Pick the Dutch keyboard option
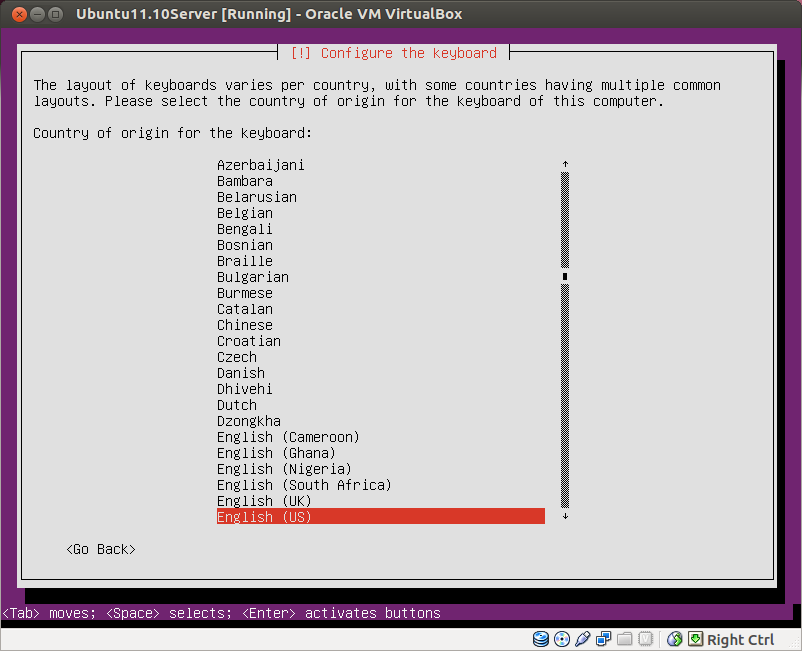This screenshot has height=651, width=802. 236,405
